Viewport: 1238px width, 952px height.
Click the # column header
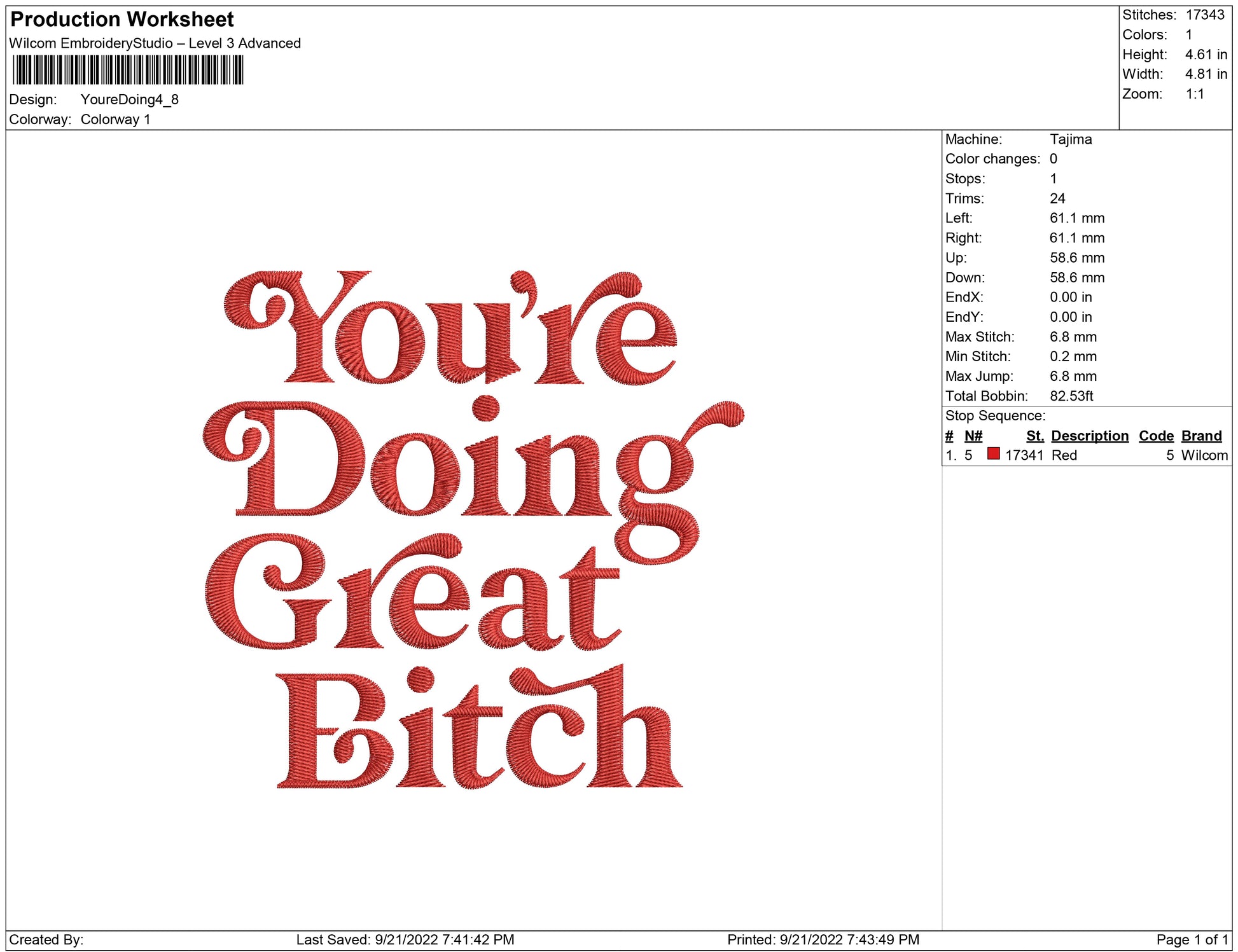coord(949,436)
